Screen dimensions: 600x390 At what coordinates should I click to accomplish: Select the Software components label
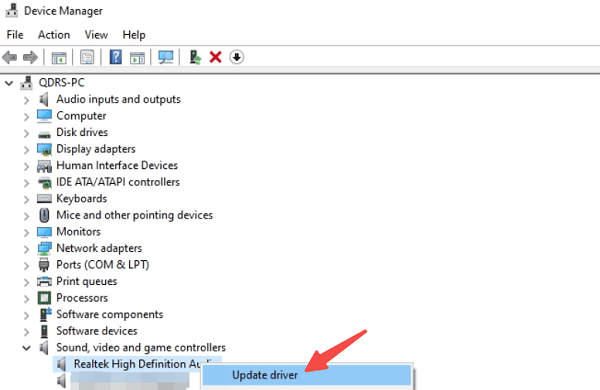tap(109, 314)
